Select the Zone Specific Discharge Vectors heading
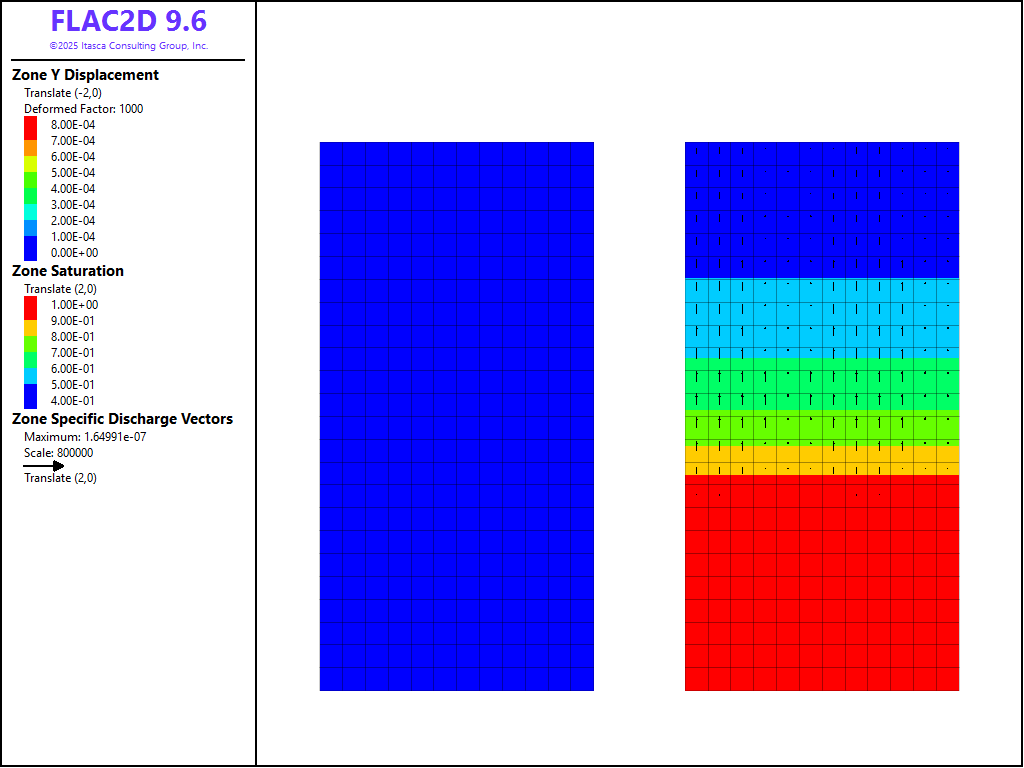 (x=122, y=419)
